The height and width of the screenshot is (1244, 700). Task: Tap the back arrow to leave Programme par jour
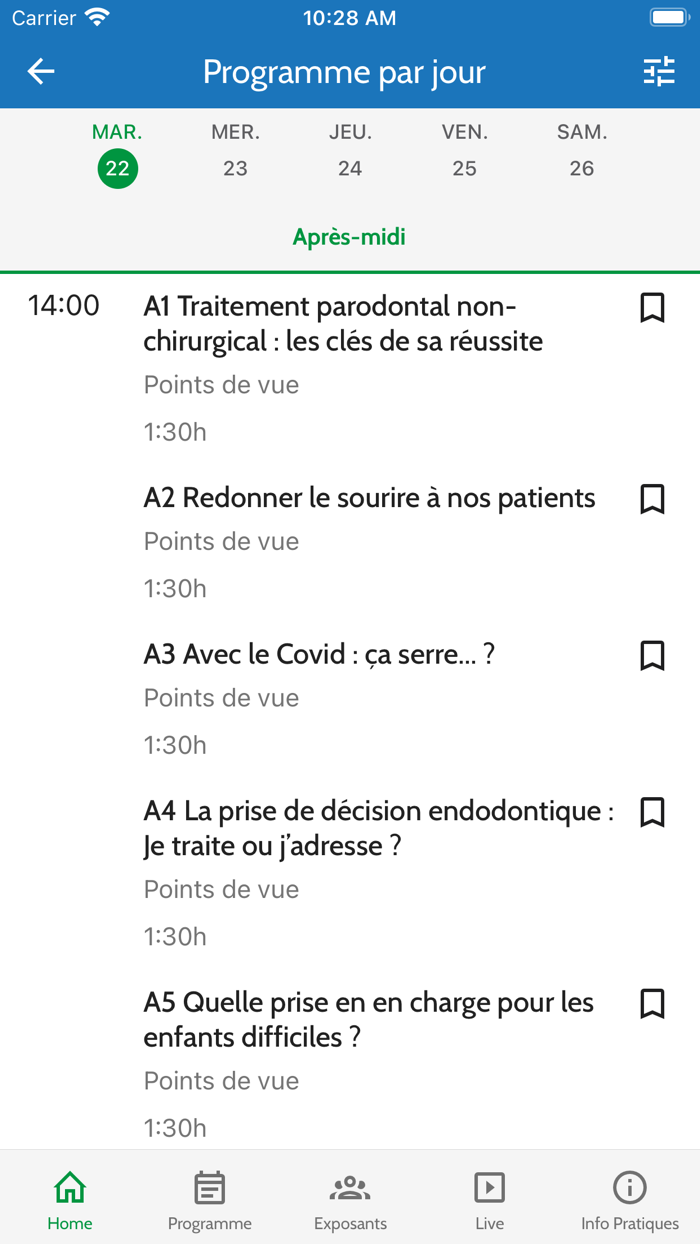coord(40,71)
